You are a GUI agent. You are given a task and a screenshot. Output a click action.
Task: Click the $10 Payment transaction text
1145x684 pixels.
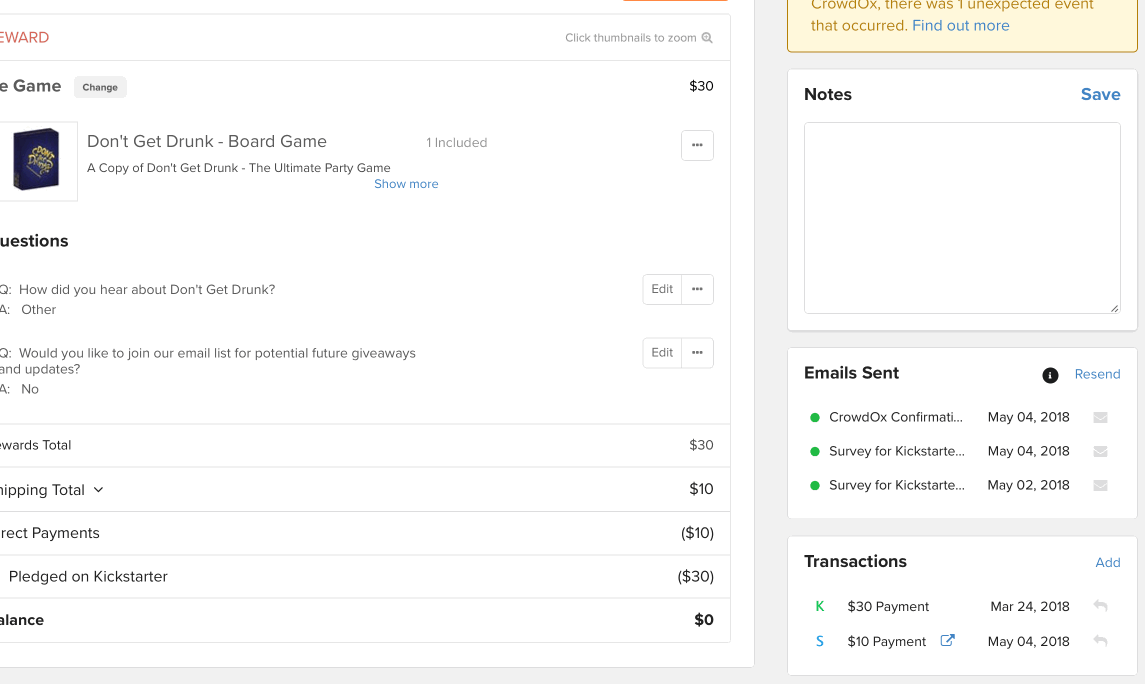pyautogui.click(x=886, y=642)
